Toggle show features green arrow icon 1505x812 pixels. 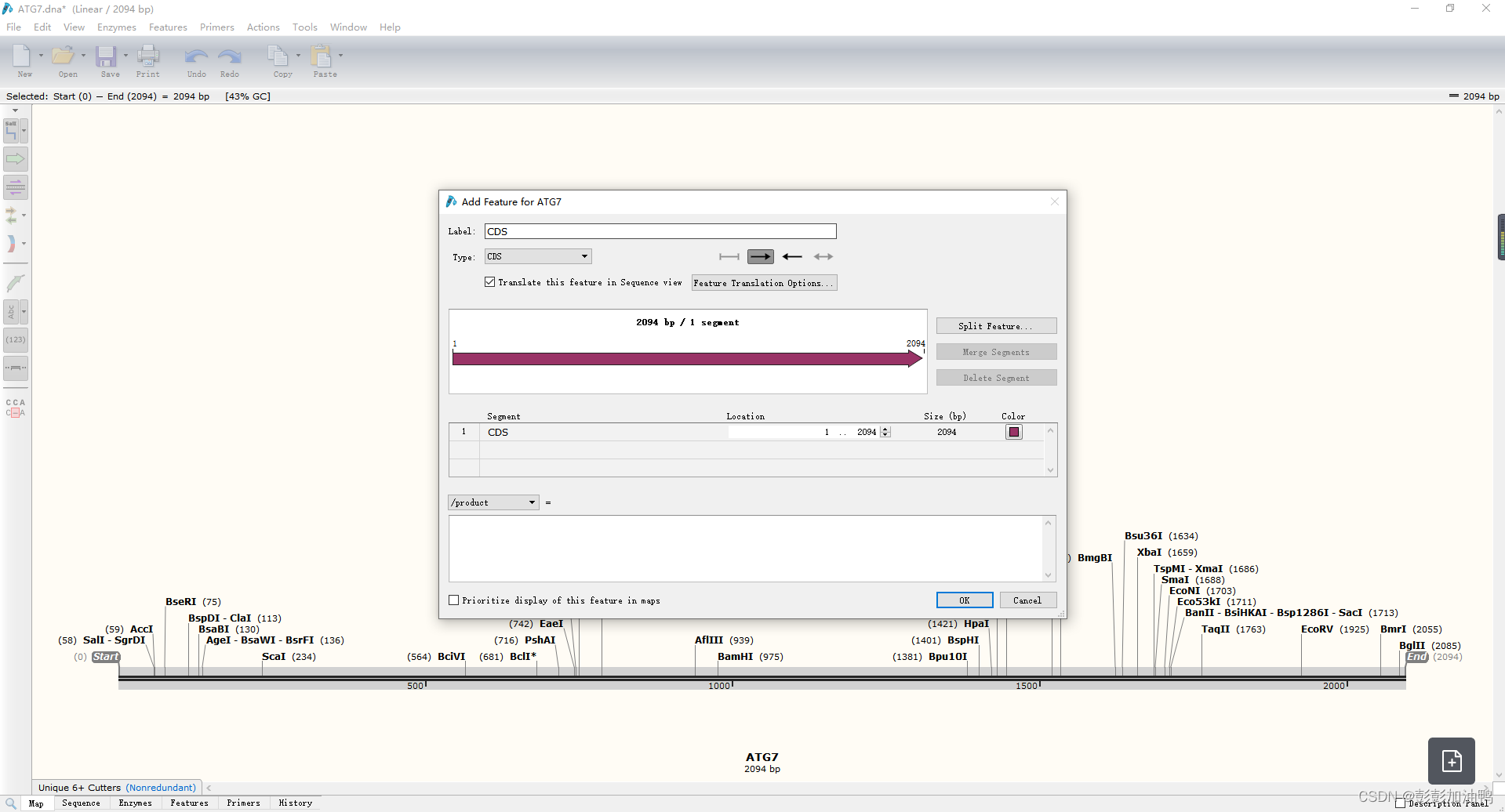pos(16,159)
